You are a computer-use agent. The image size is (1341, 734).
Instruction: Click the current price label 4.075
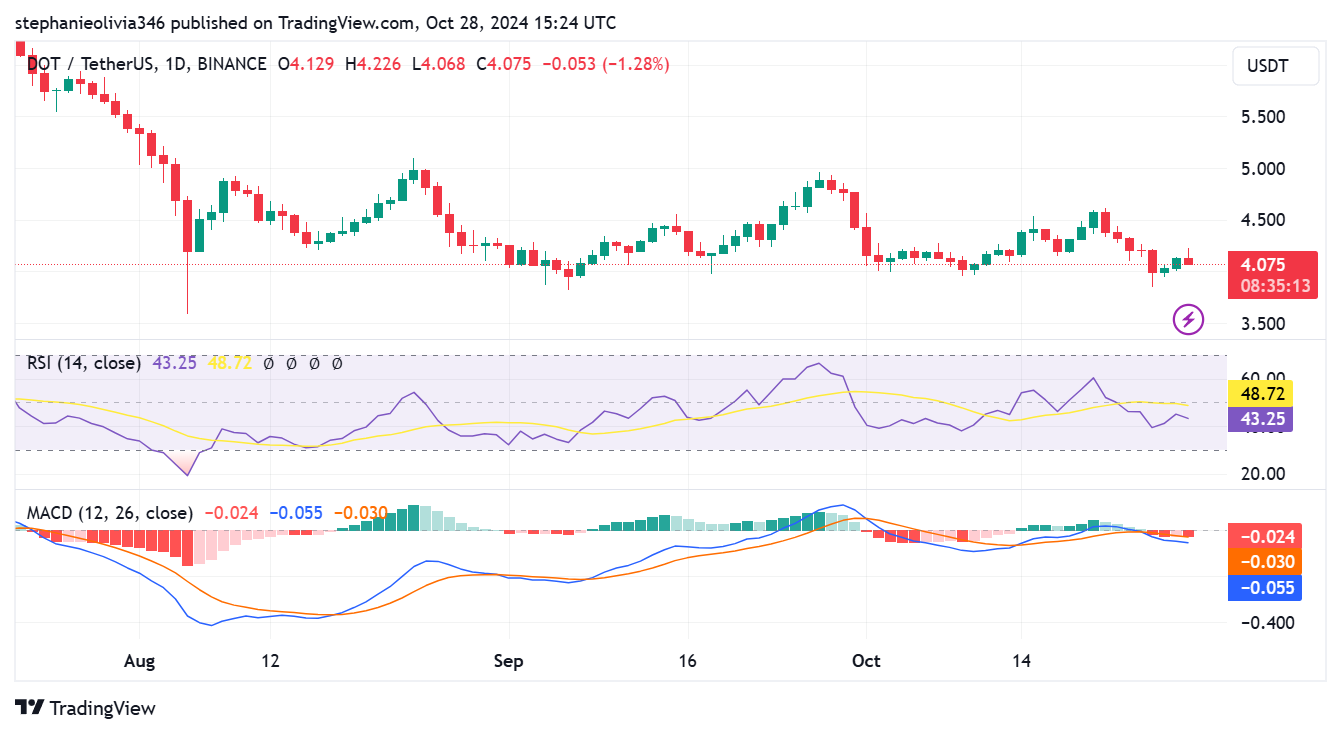(1262, 265)
